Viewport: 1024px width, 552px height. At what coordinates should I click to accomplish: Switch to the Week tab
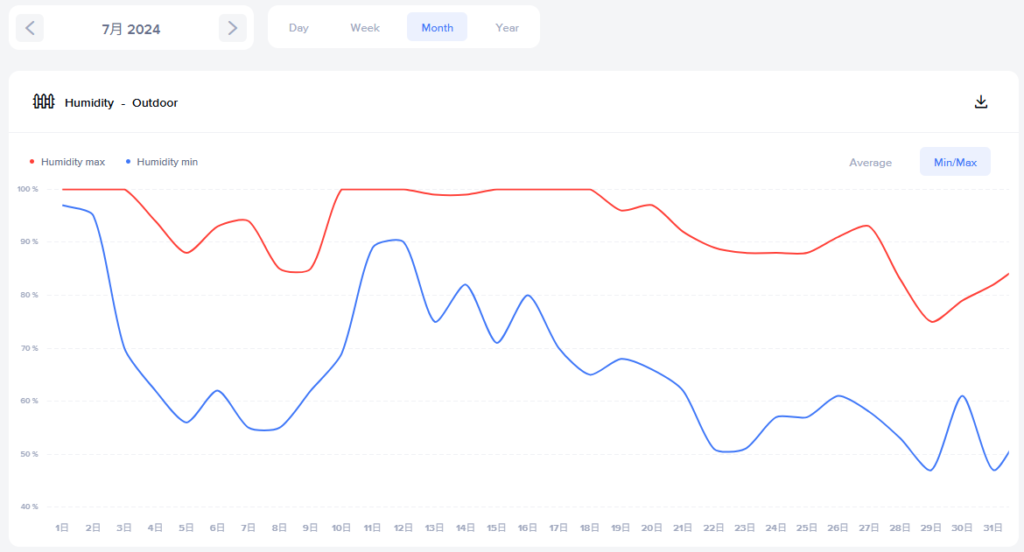[x=364, y=27]
